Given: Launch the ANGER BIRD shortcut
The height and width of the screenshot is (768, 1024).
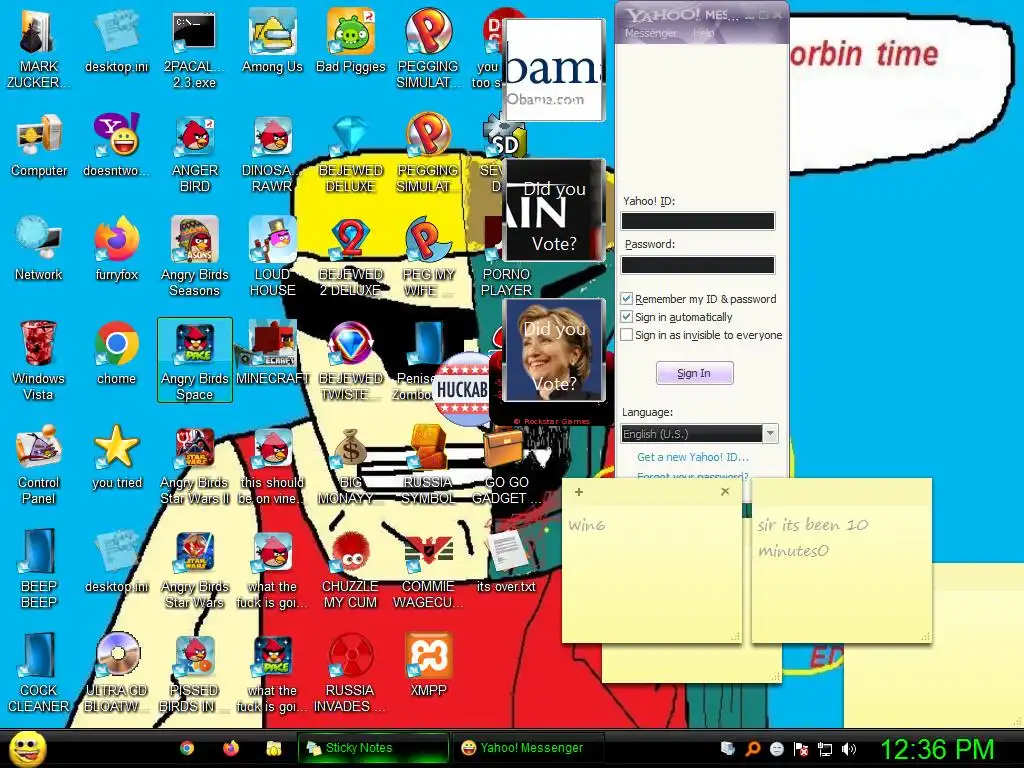Looking at the screenshot, I should tap(194, 153).
